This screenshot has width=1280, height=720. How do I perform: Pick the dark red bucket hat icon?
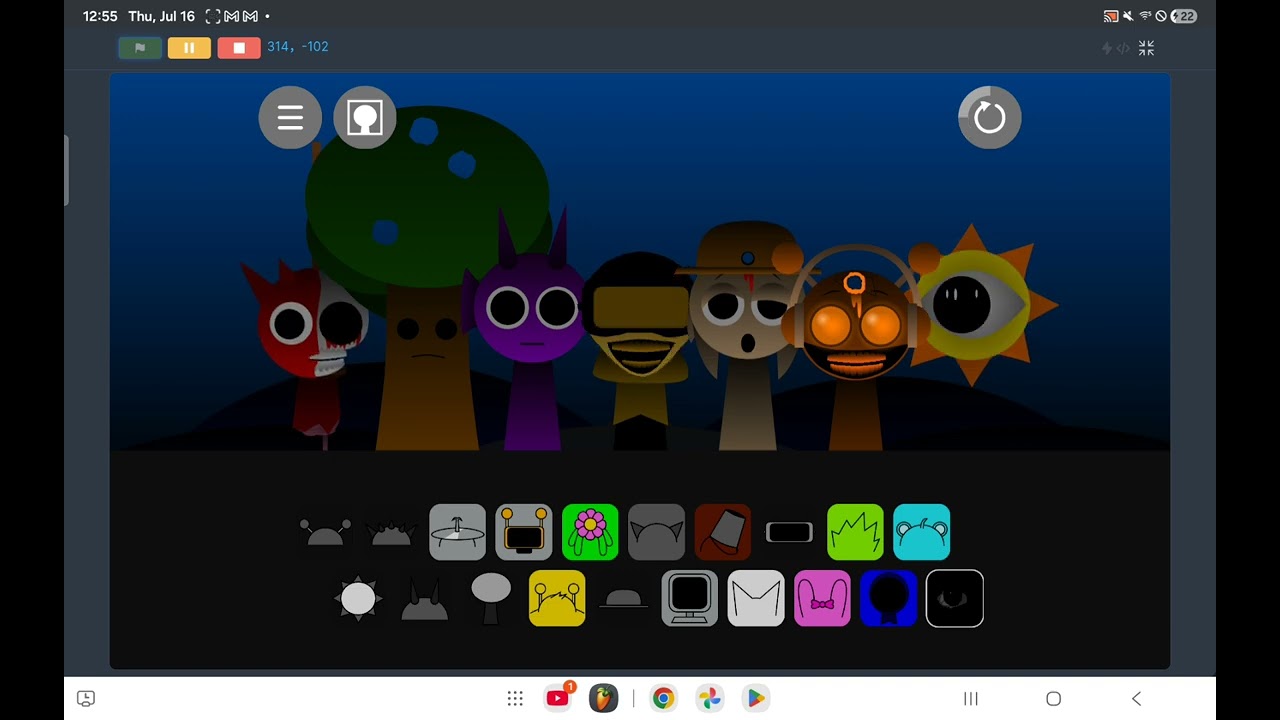(x=723, y=532)
